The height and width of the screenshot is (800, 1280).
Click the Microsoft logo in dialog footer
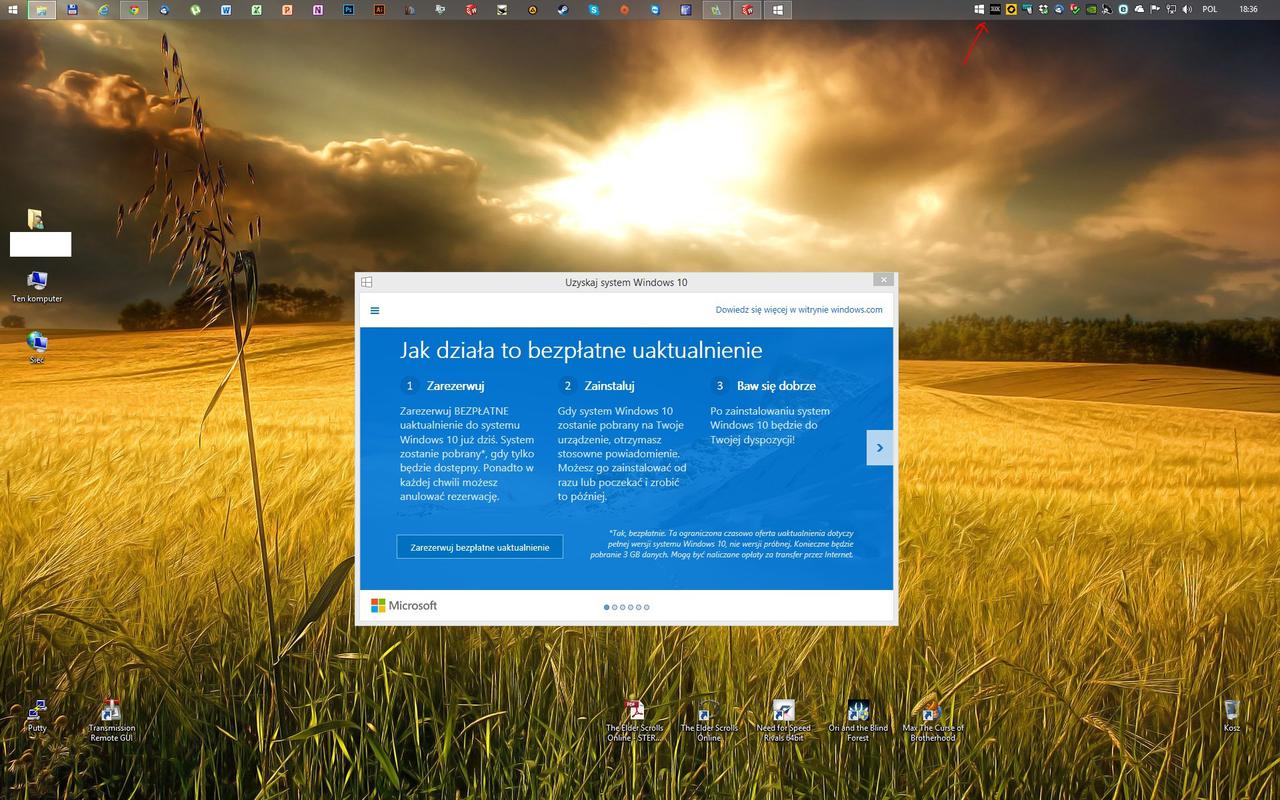point(404,606)
